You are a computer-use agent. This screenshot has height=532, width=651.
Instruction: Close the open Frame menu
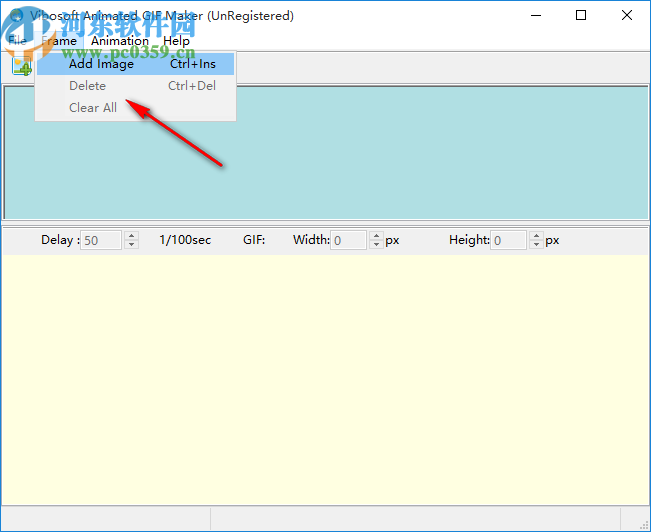coord(59,41)
